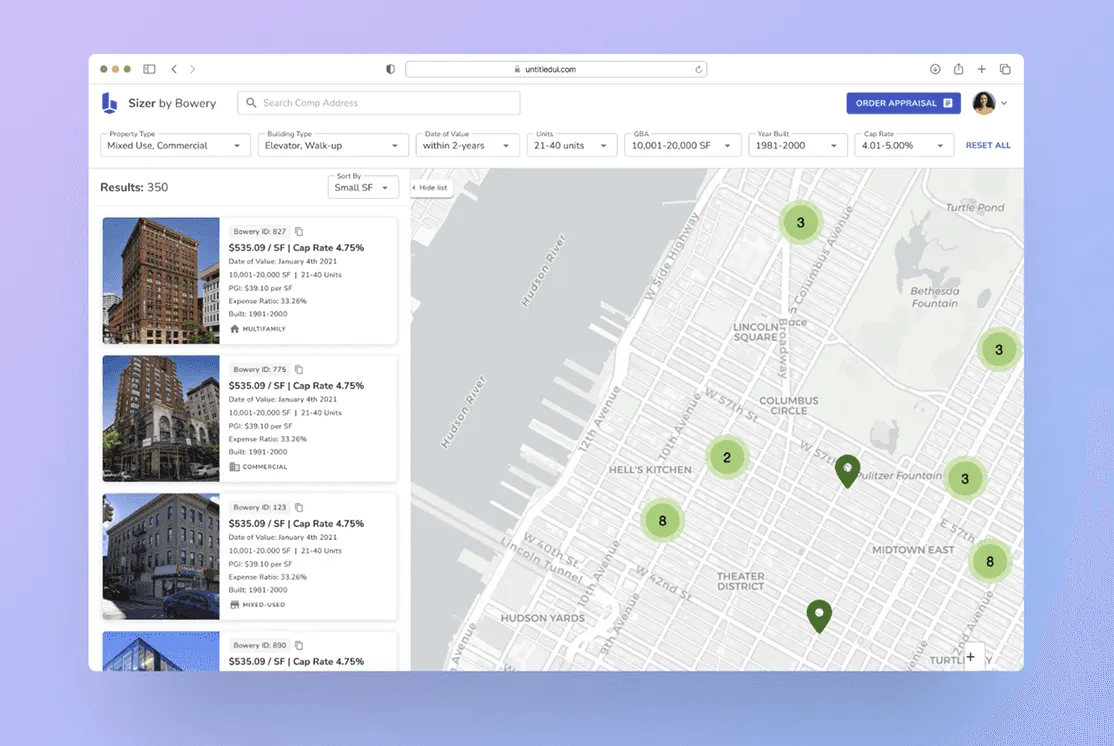Viewport: 1114px width, 746px height.
Task: Open the cluster of 3 below Bethesda Fountain
Action: pos(999,350)
